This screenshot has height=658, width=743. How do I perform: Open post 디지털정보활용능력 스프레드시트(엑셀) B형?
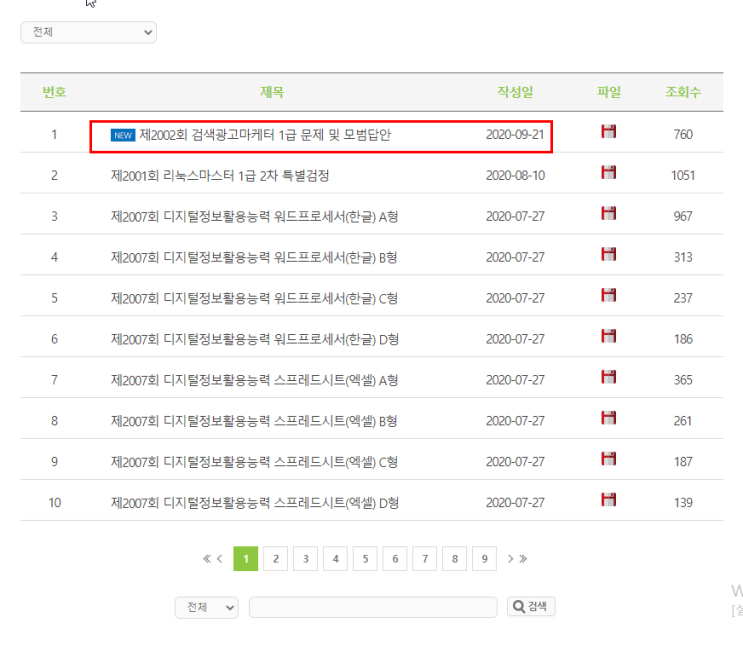tap(254, 421)
